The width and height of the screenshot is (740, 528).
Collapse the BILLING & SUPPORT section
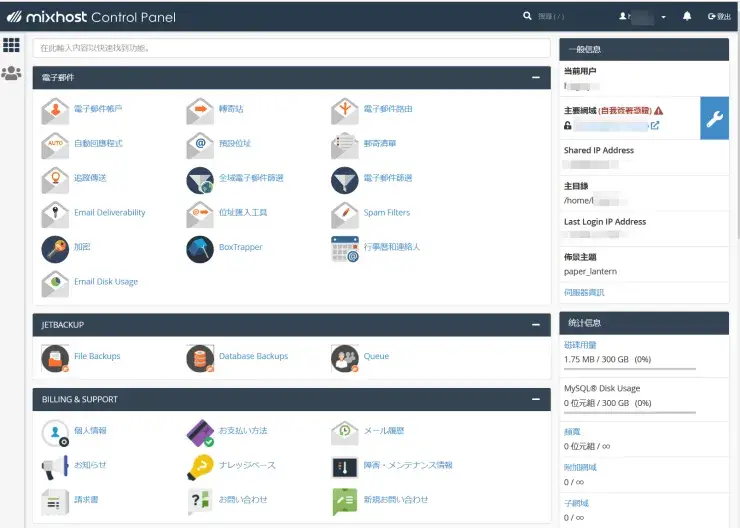pyautogui.click(x=536, y=399)
